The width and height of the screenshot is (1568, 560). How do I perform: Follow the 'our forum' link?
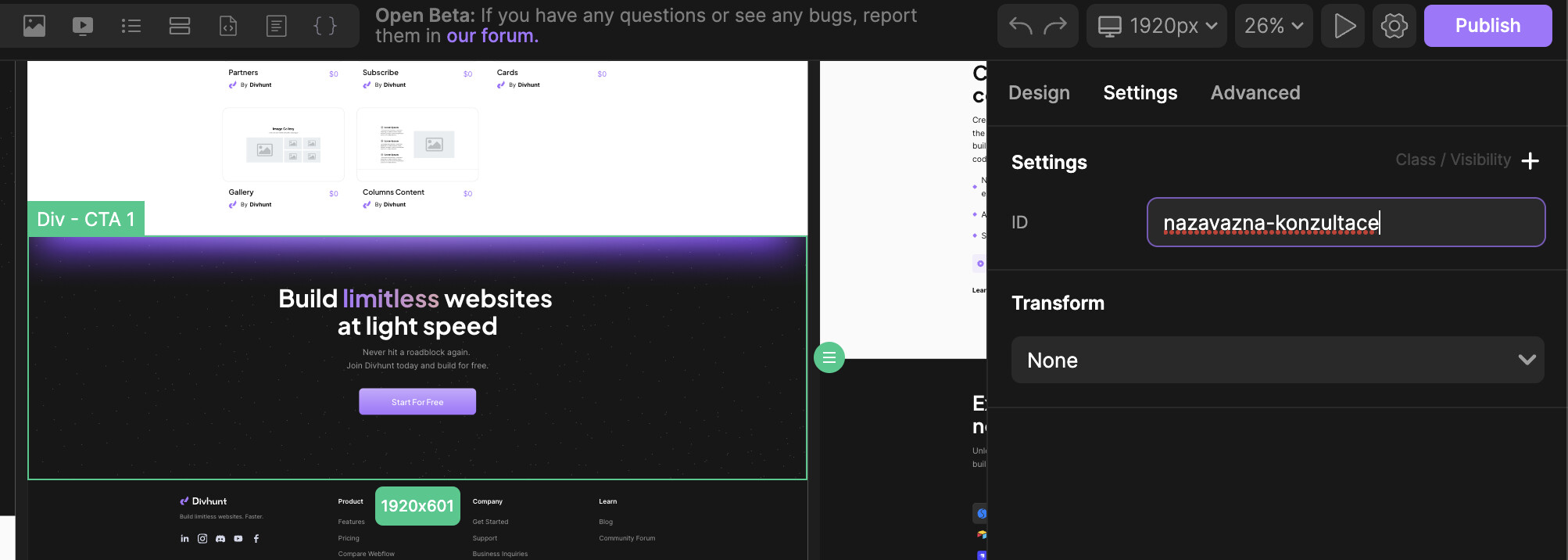point(492,36)
